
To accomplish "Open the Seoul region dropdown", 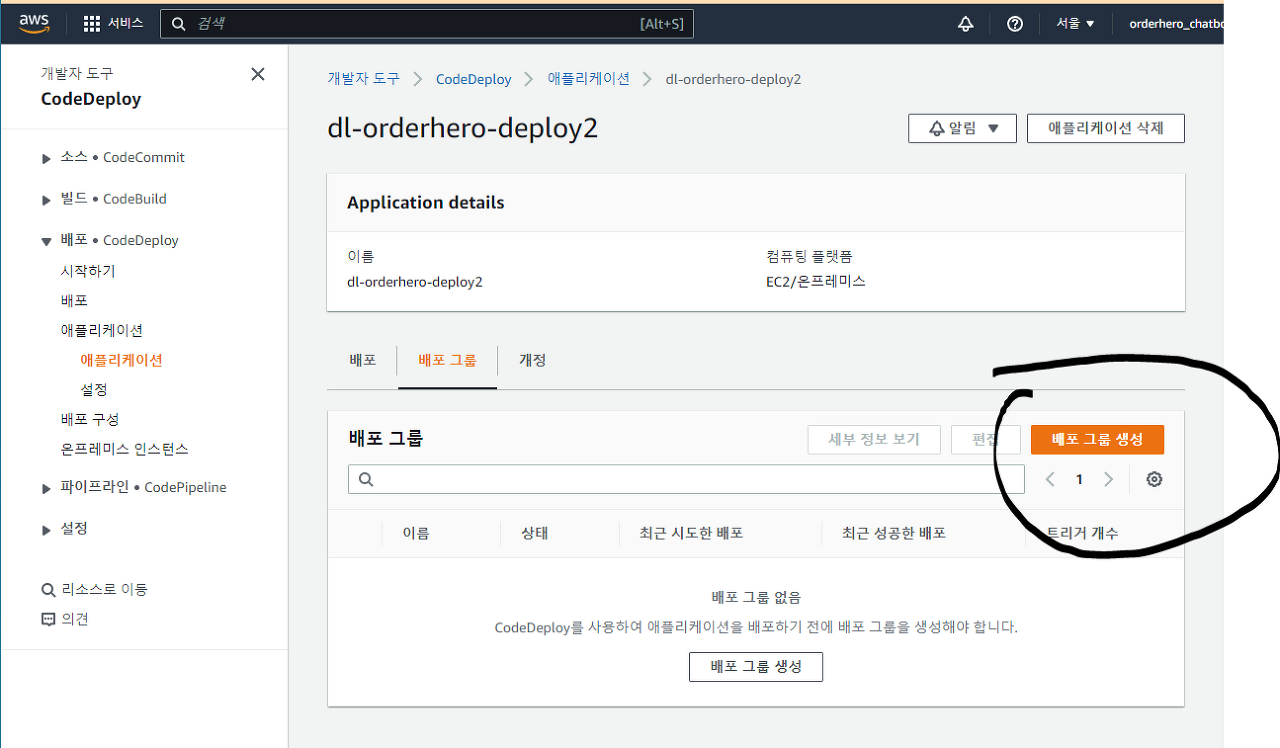I will click(1076, 24).
